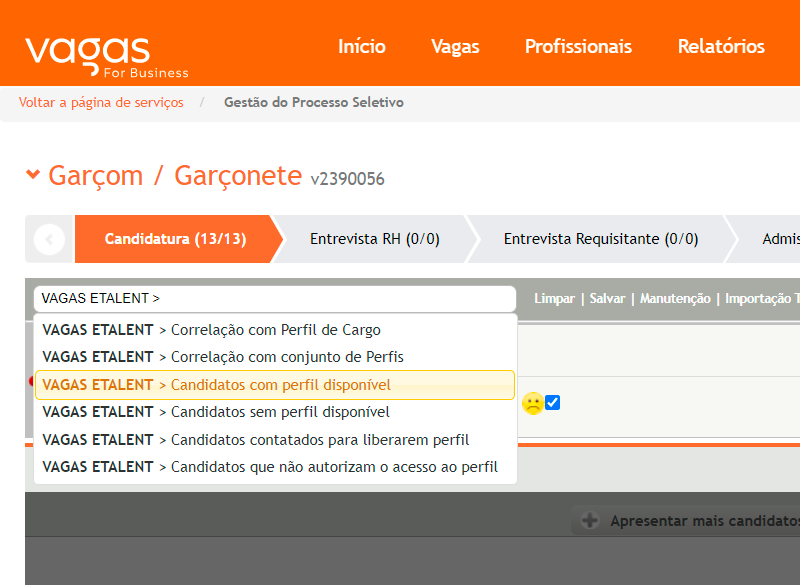Choose Correlação com conjunto de Perfis suggestion
The width and height of the screenshot is (800, 585).
pos(275,357)
